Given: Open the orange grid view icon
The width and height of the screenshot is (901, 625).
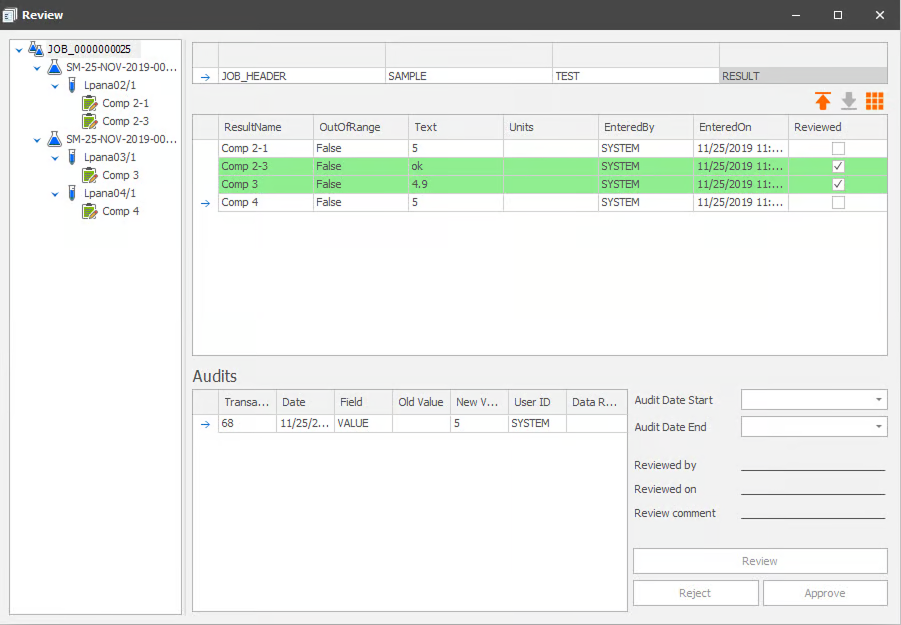Looking at the screenshot, I should point(874,101).
